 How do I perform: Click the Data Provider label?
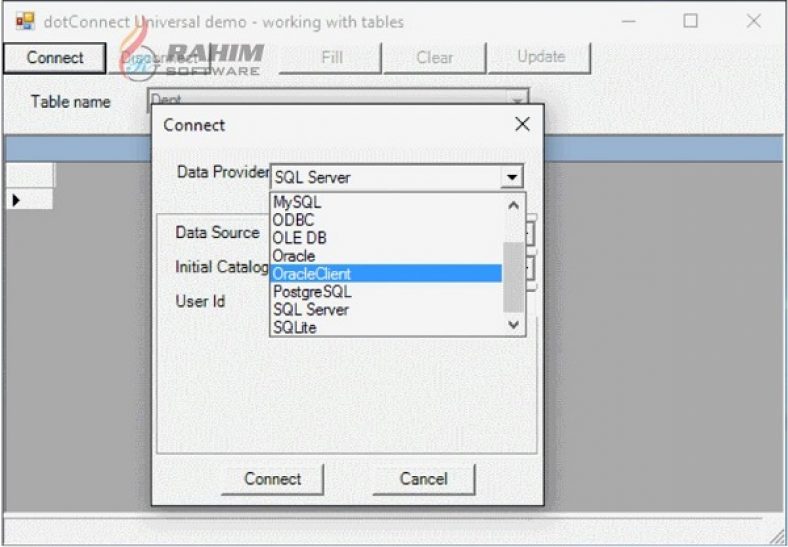[x=223, y=172]
